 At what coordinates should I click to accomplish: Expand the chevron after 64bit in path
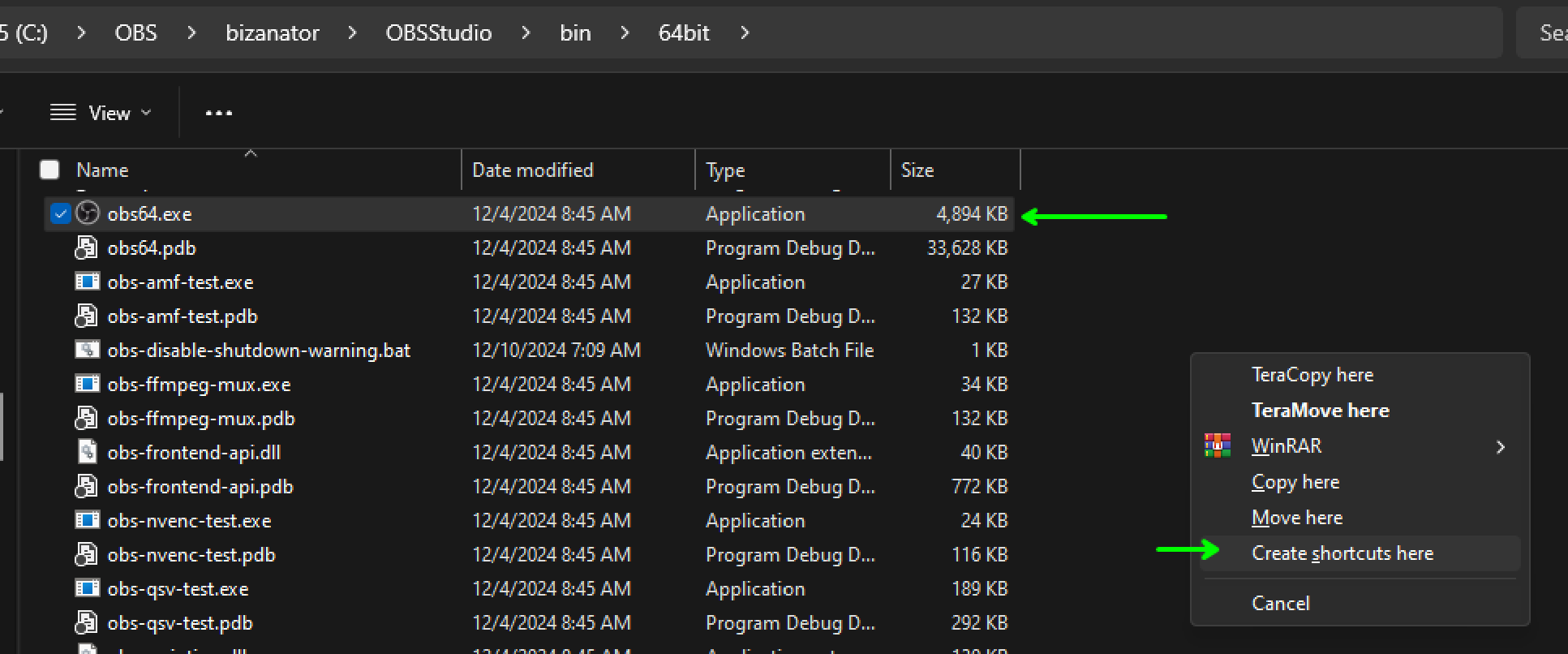click(745, 33)
